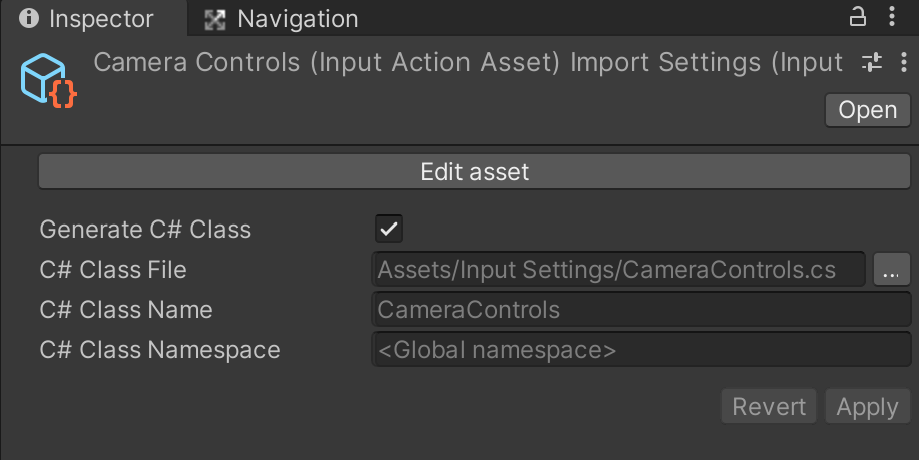Screen dimensions: 919x460
Task: Click the Edit asset button
Action: click(x=474, y=172)
